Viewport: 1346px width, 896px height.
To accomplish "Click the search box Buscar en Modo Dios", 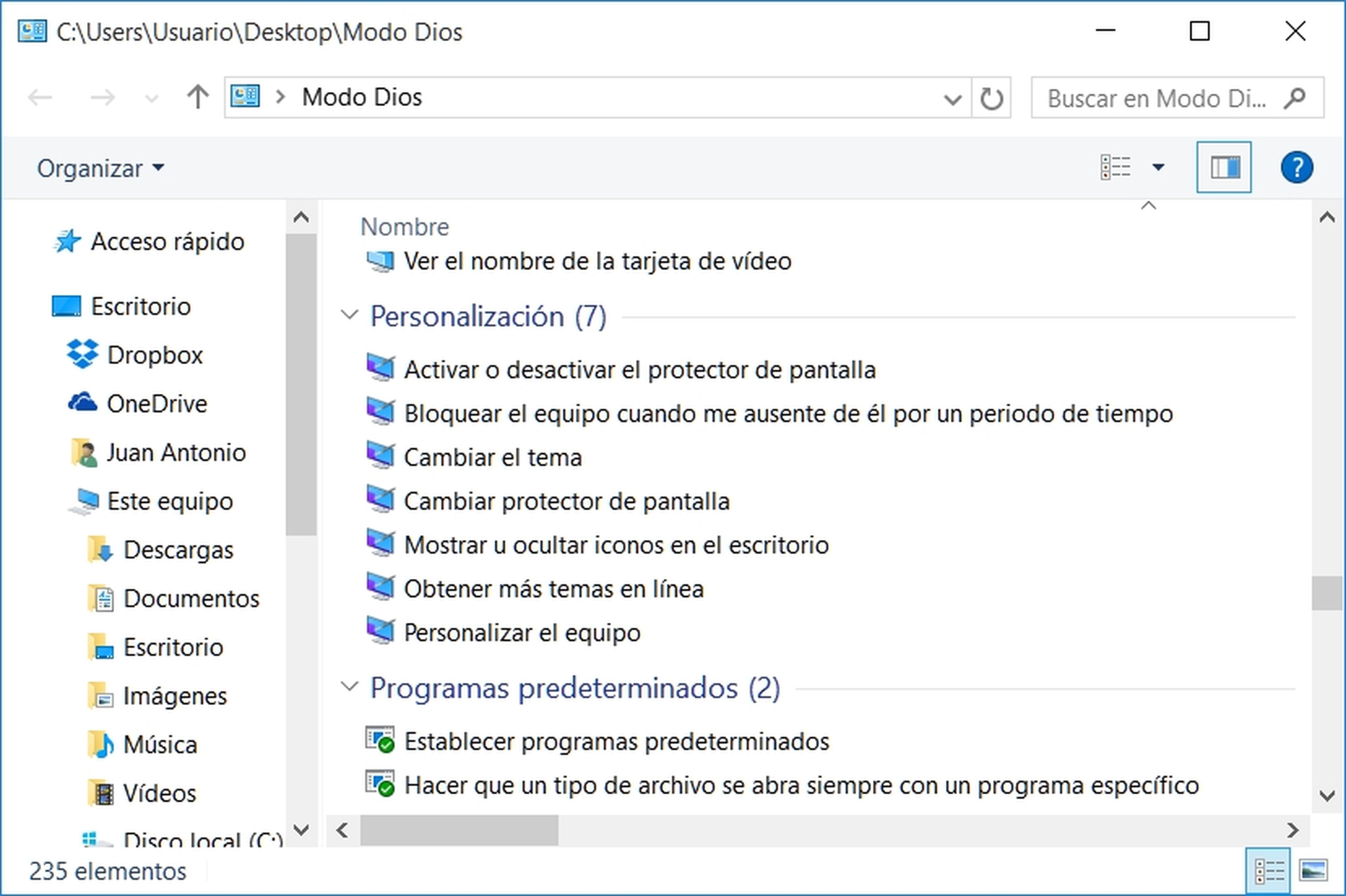I will click(1177, 98).
